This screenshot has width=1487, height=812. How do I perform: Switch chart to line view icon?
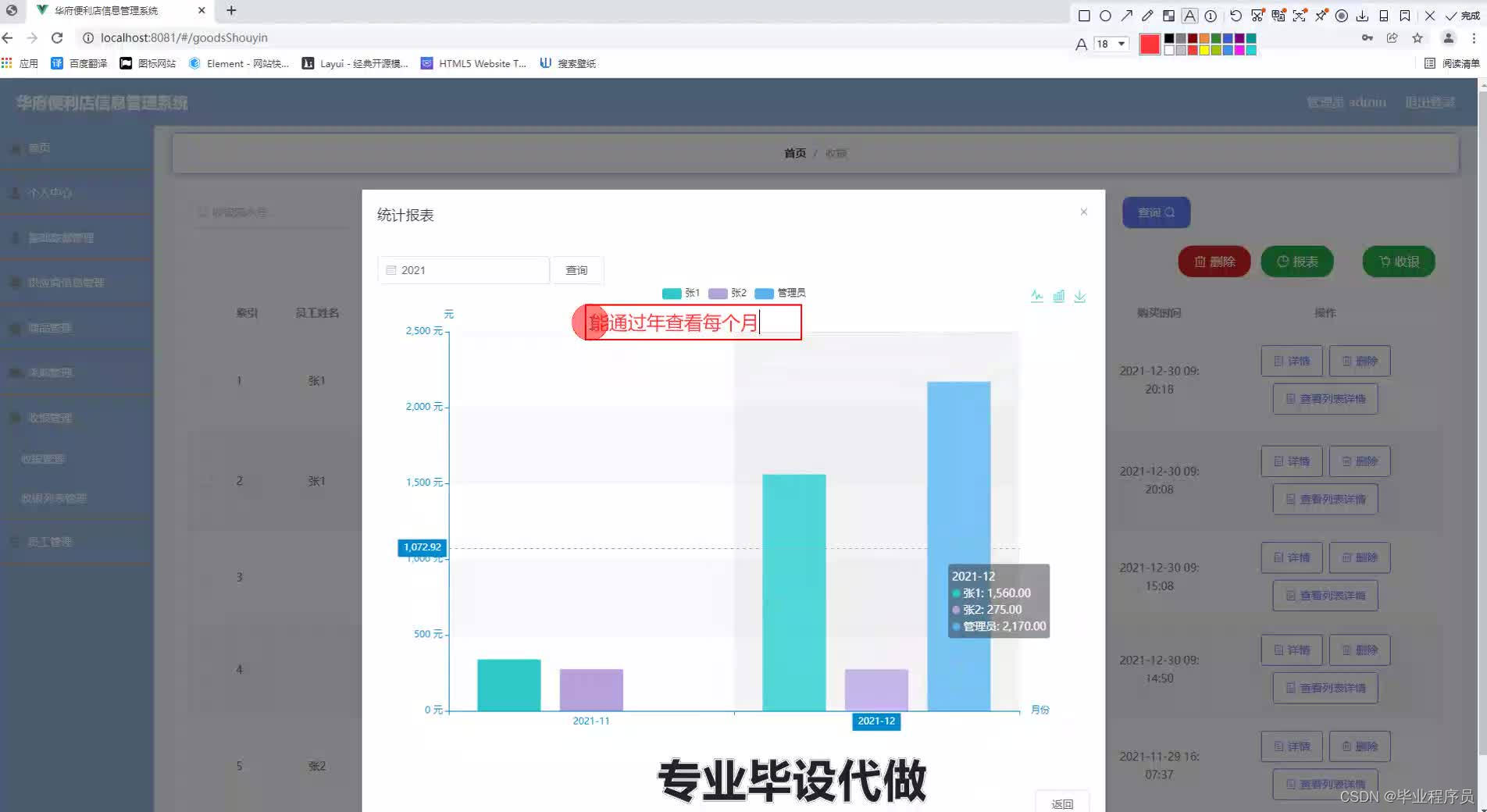(1037, 296)
